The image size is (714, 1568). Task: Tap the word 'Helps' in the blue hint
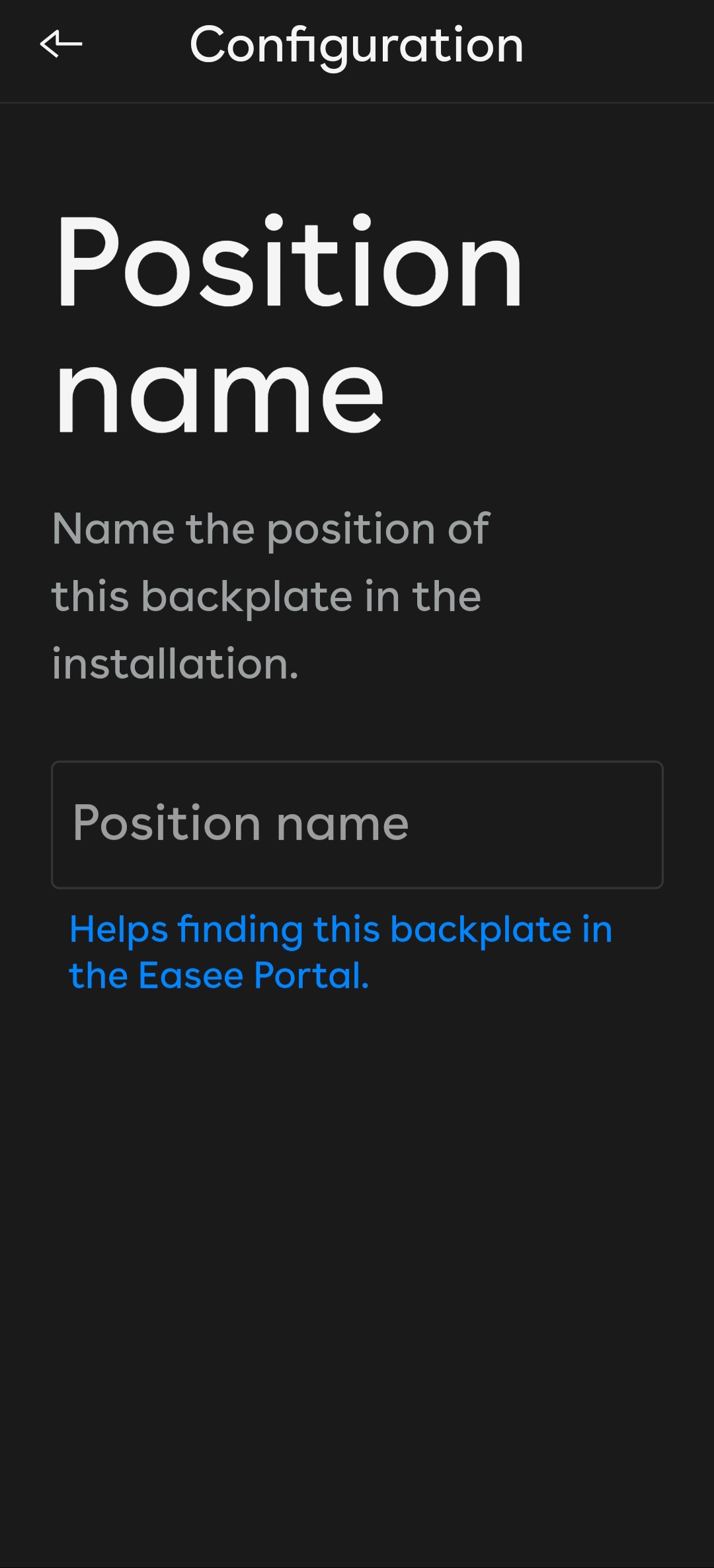119,930
